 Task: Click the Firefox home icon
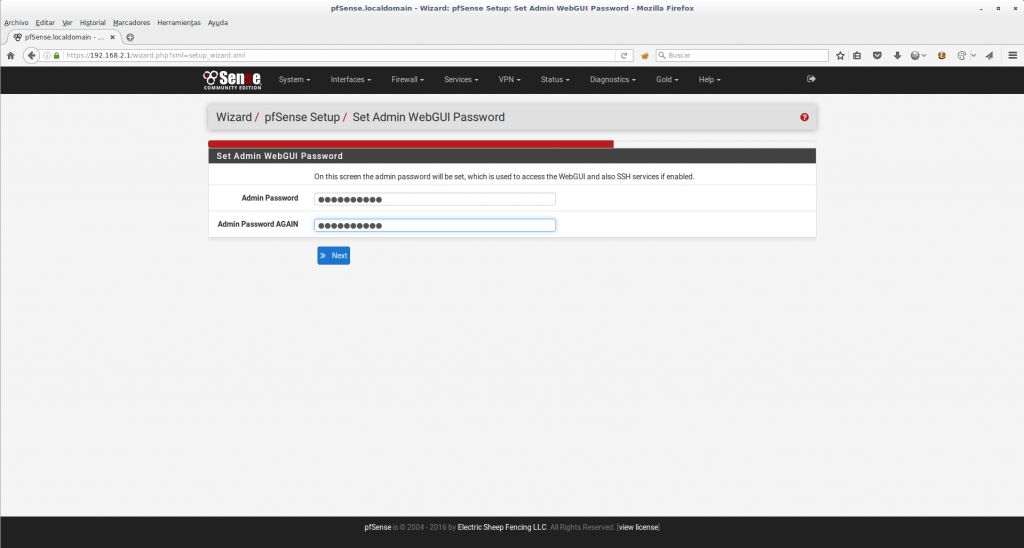point(10,55)
